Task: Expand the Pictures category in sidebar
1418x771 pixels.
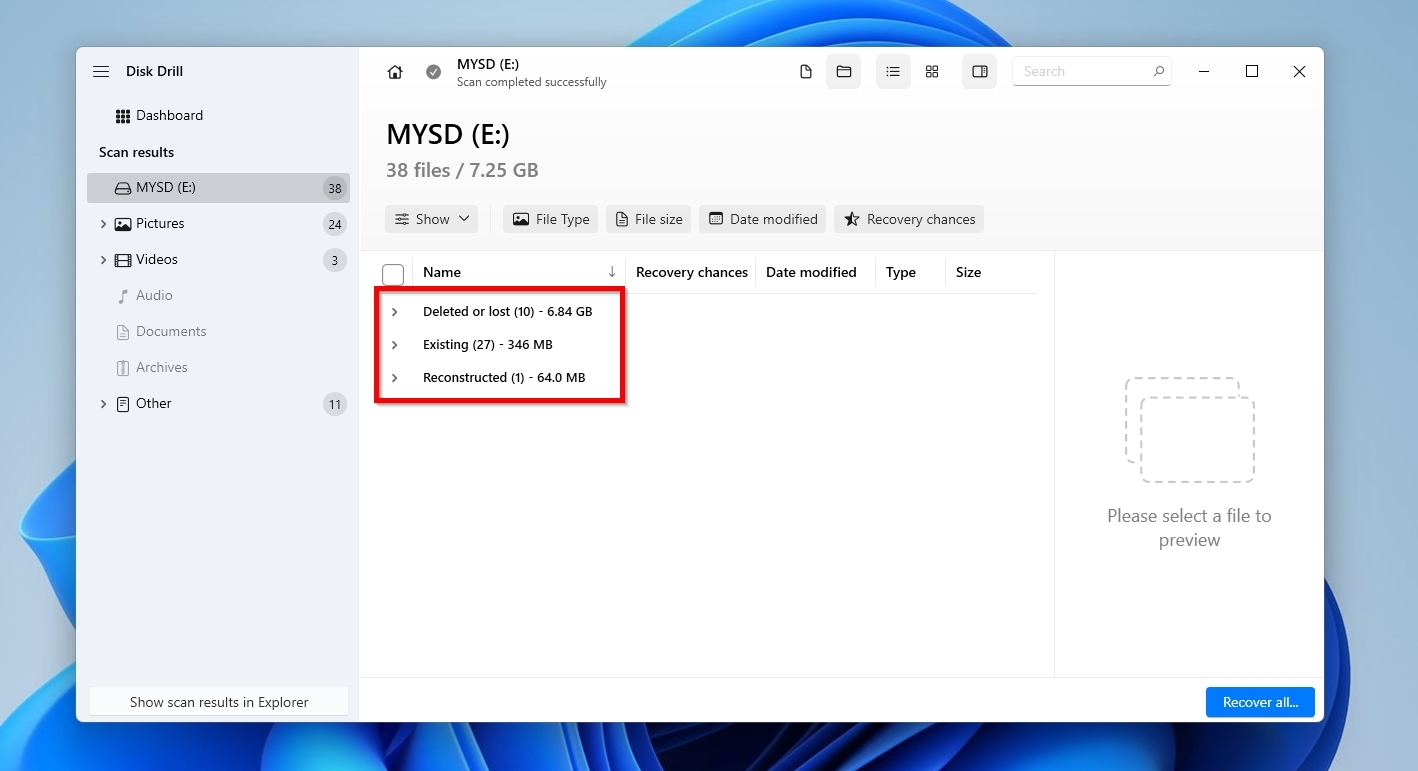Action: 103,224
